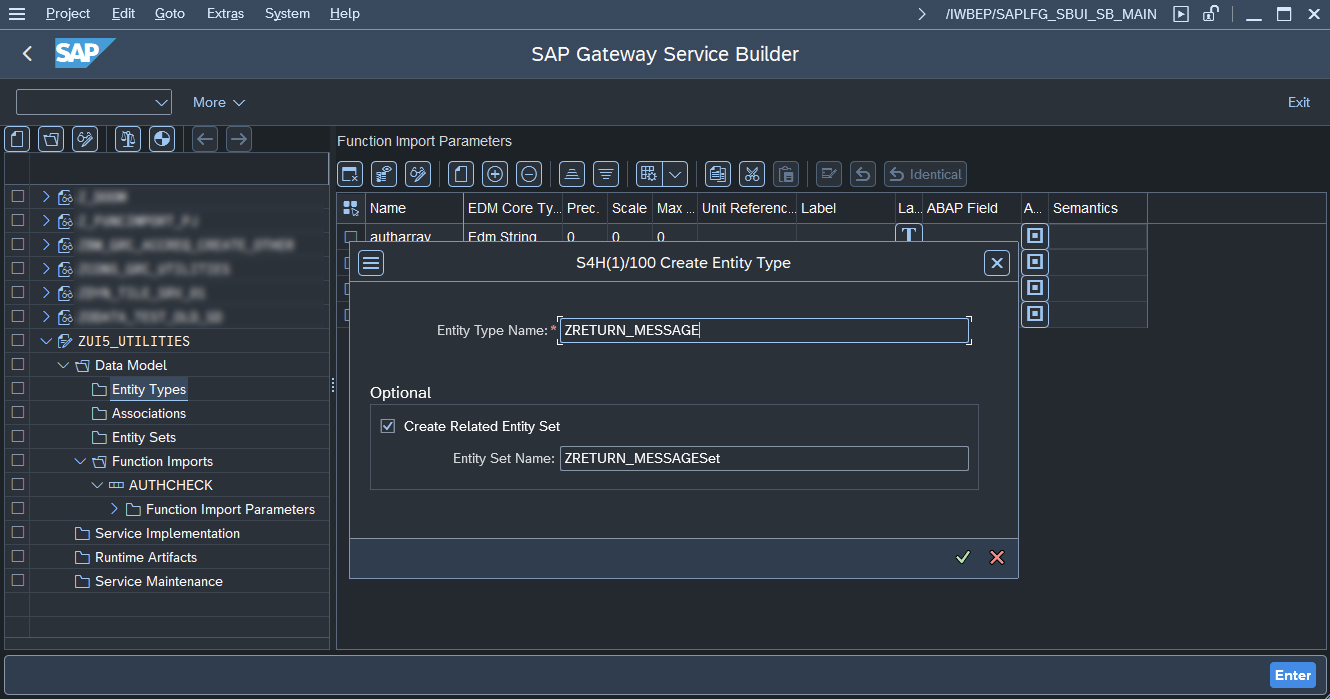
Task: Click the grid layout settings icon
Action: click(x=649, y=174)
